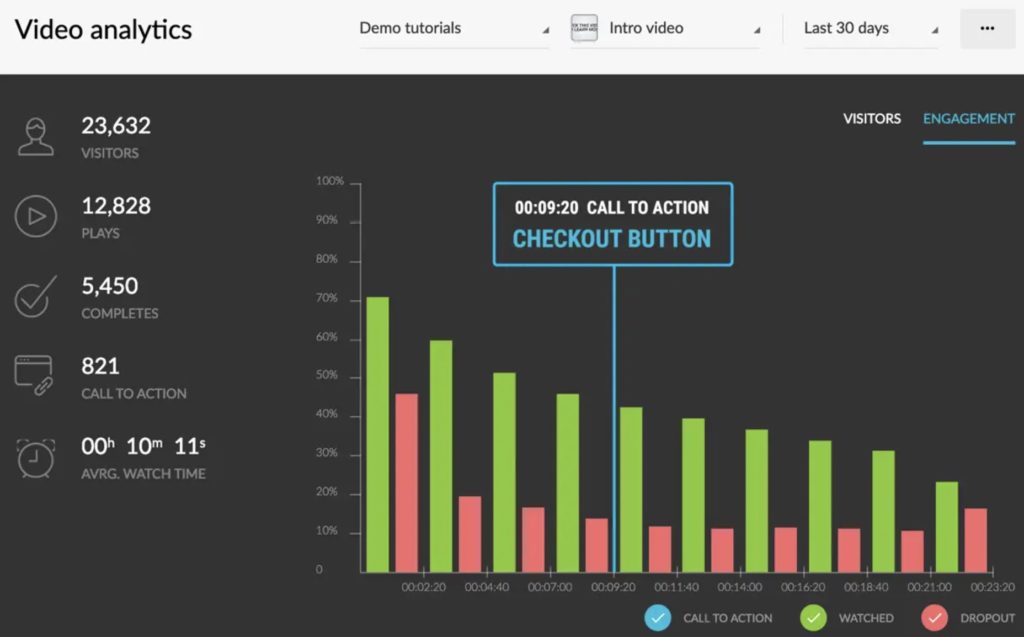Viewport: 1024px width, 637px height.
Task: Click the blue 00:09:20 call to action marker line
Action: (614, 418)
